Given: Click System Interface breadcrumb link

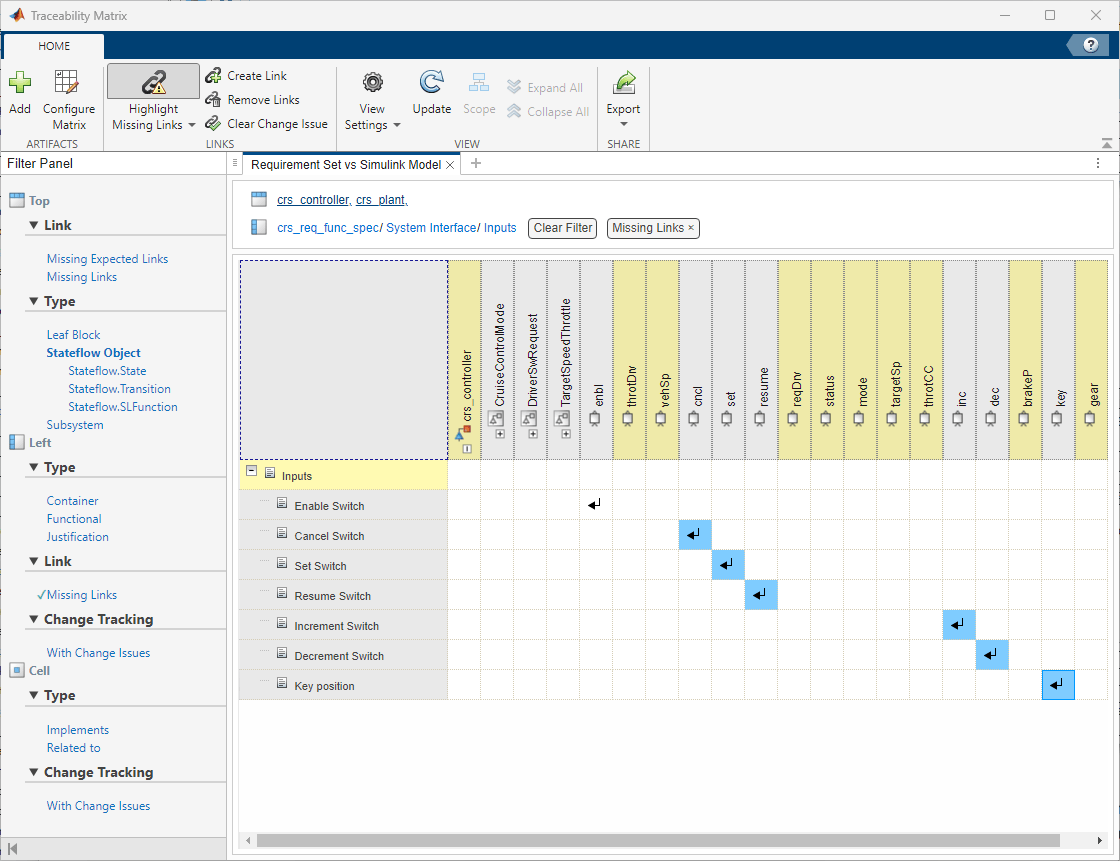Looking at the screenshot, I should point(431,228).
